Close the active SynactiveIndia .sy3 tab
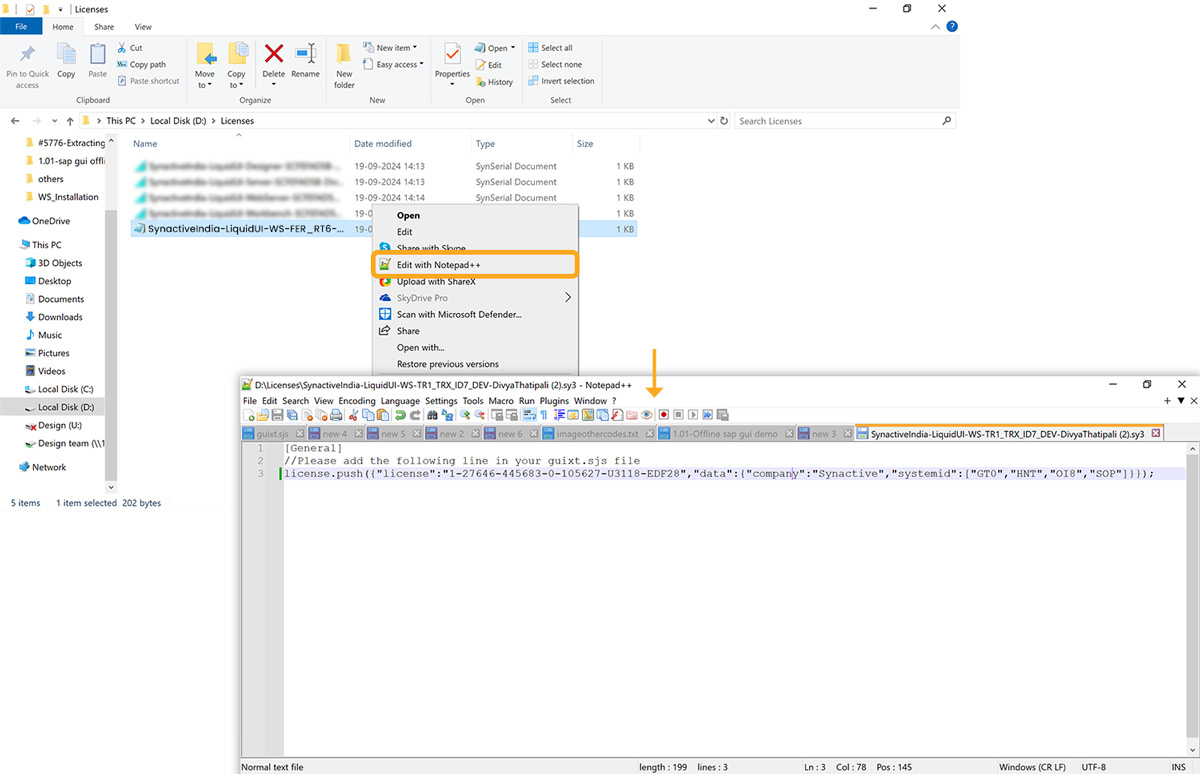The height and width of the screenshot is (774, 1200). 1156,434
